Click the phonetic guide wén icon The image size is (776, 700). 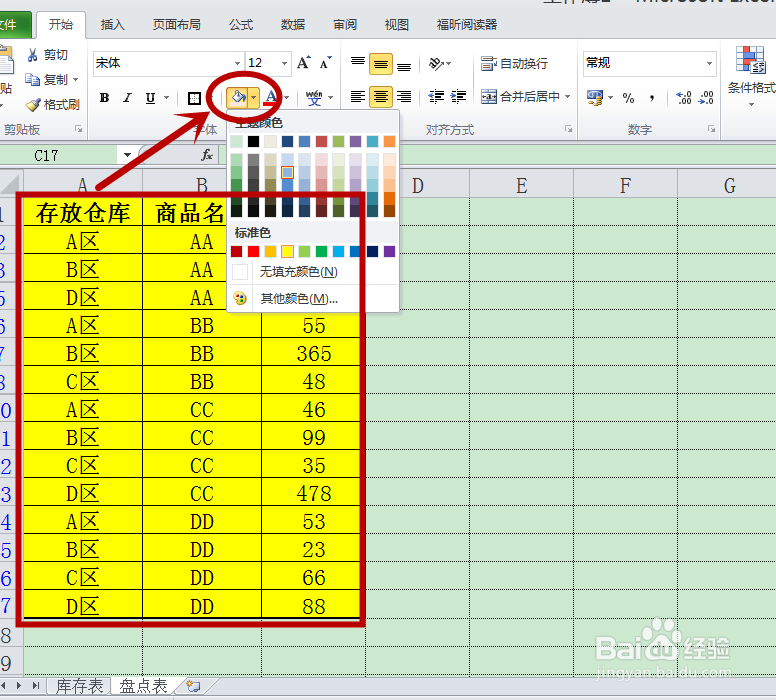[314, 98]
